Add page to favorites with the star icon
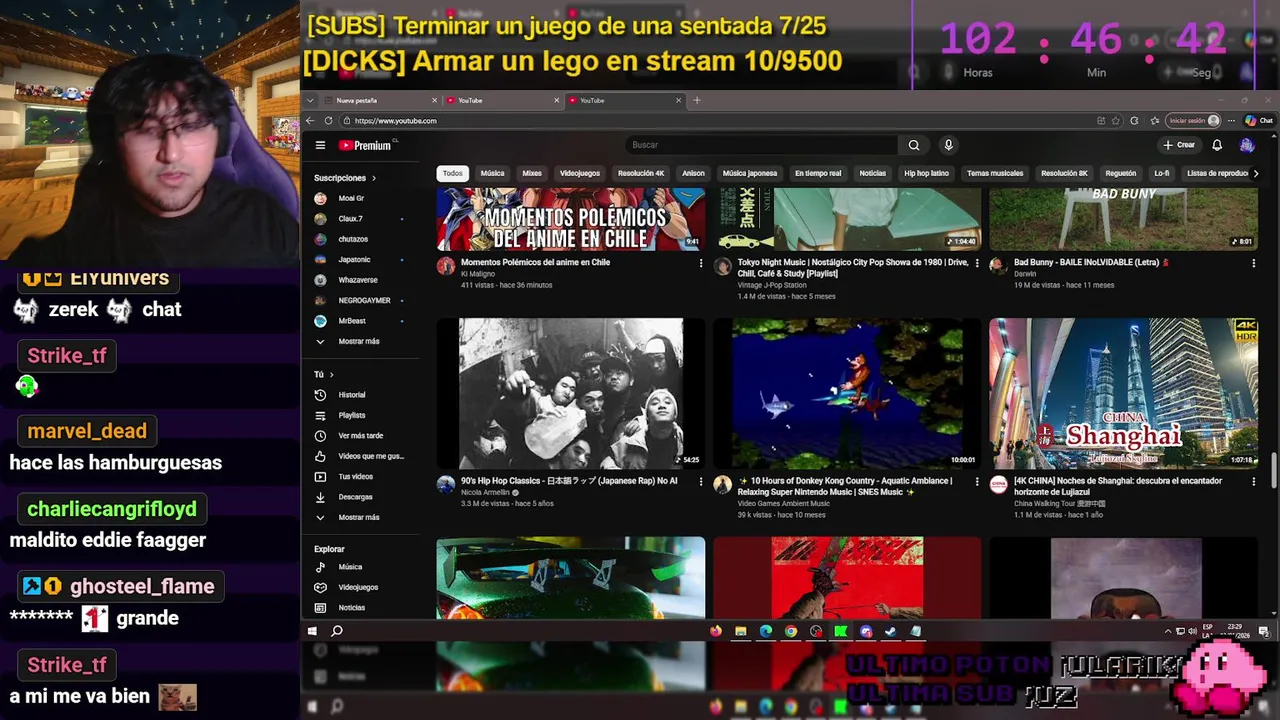Viewport: 1280px width, 720px height. coord(1116,121)
